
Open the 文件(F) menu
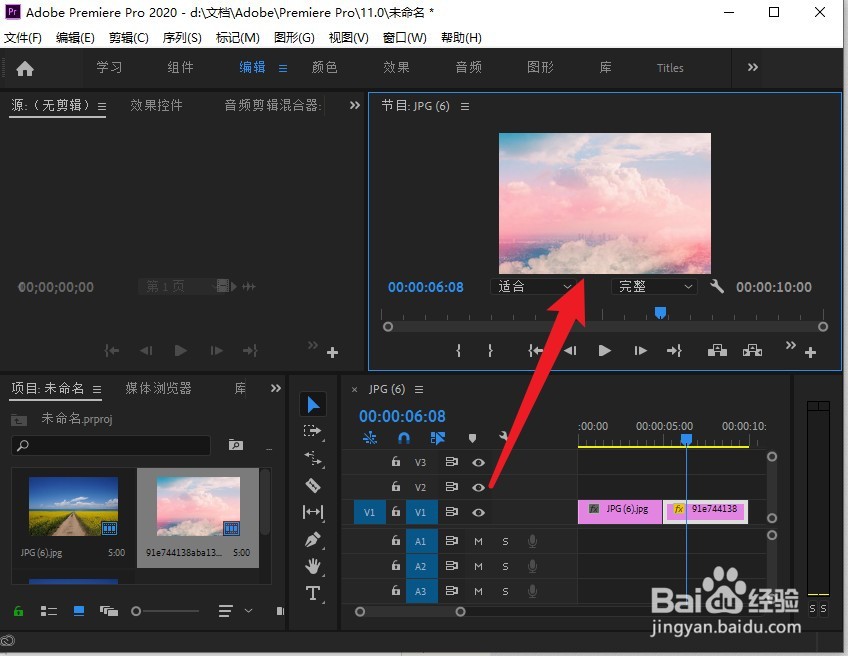23,37
